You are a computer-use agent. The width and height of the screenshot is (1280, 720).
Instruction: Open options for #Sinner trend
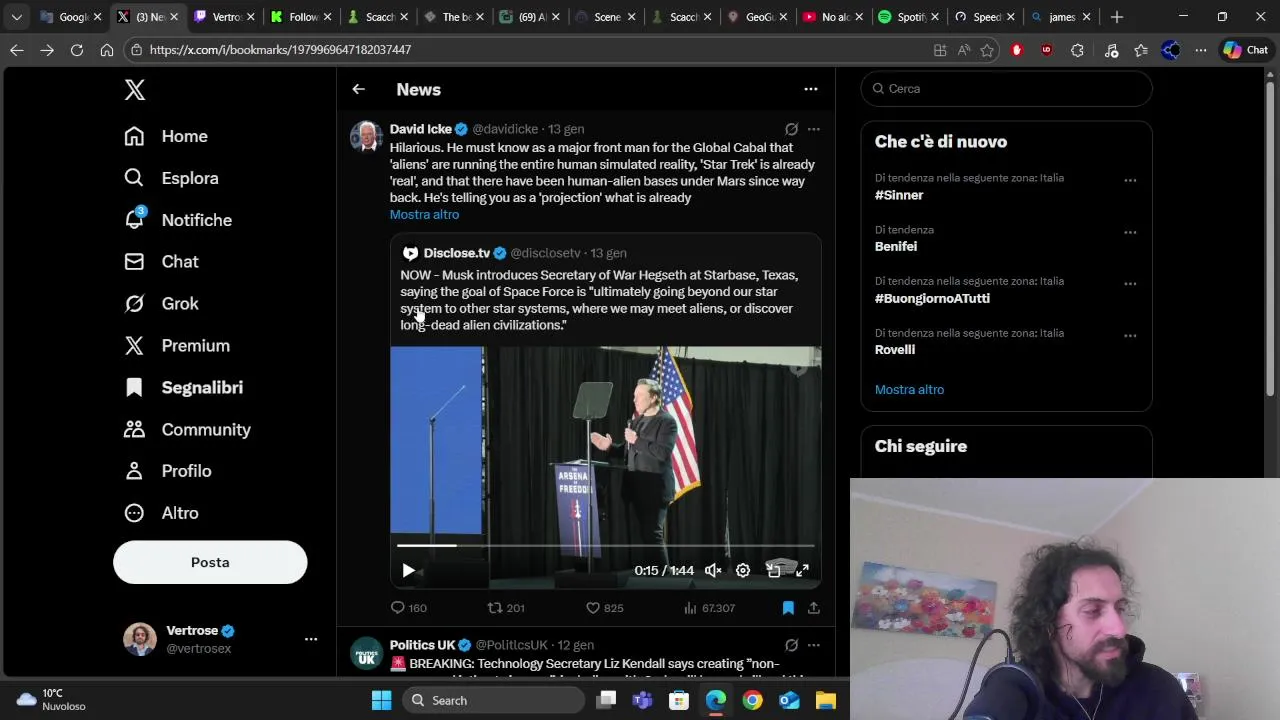1130,180
